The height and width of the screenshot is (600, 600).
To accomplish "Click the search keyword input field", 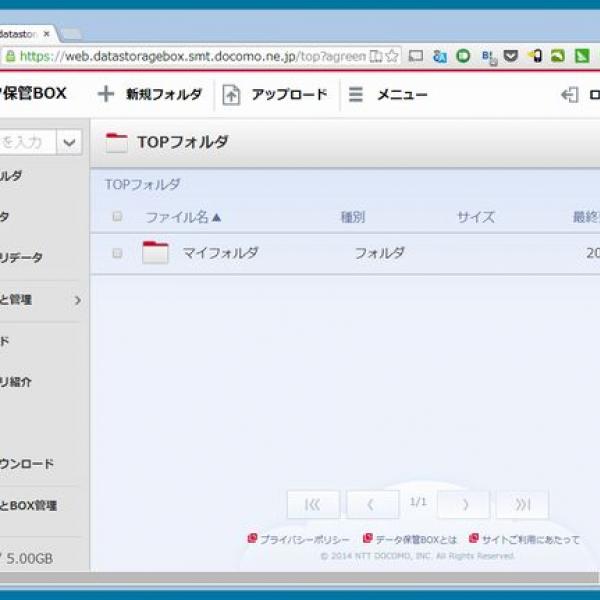I will [x=28, y=143].
